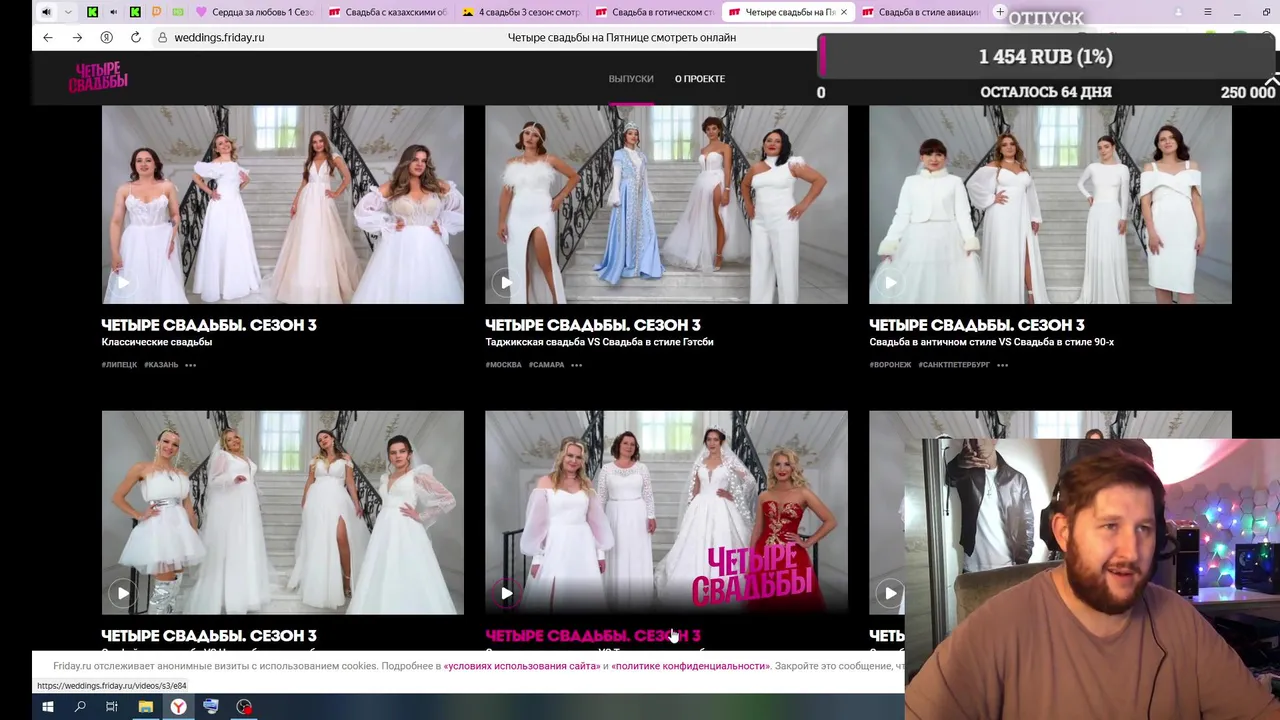This screenshot has width=1280, height=720.
Task: Click the weddings.friday.ru address field
Action: pos(219,37)
